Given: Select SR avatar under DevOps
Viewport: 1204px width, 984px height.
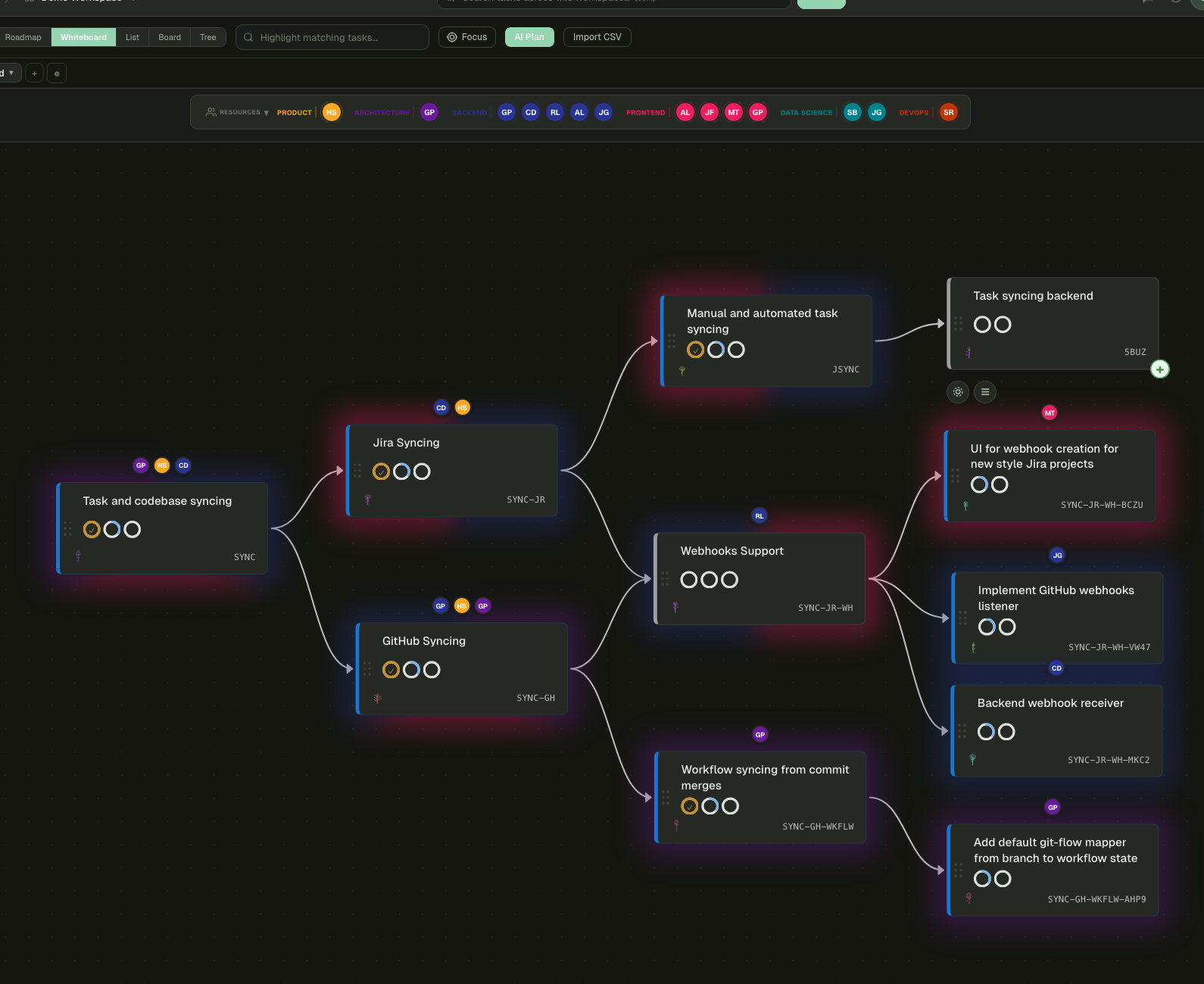Looking at the screenshot, I should (949, 112).
